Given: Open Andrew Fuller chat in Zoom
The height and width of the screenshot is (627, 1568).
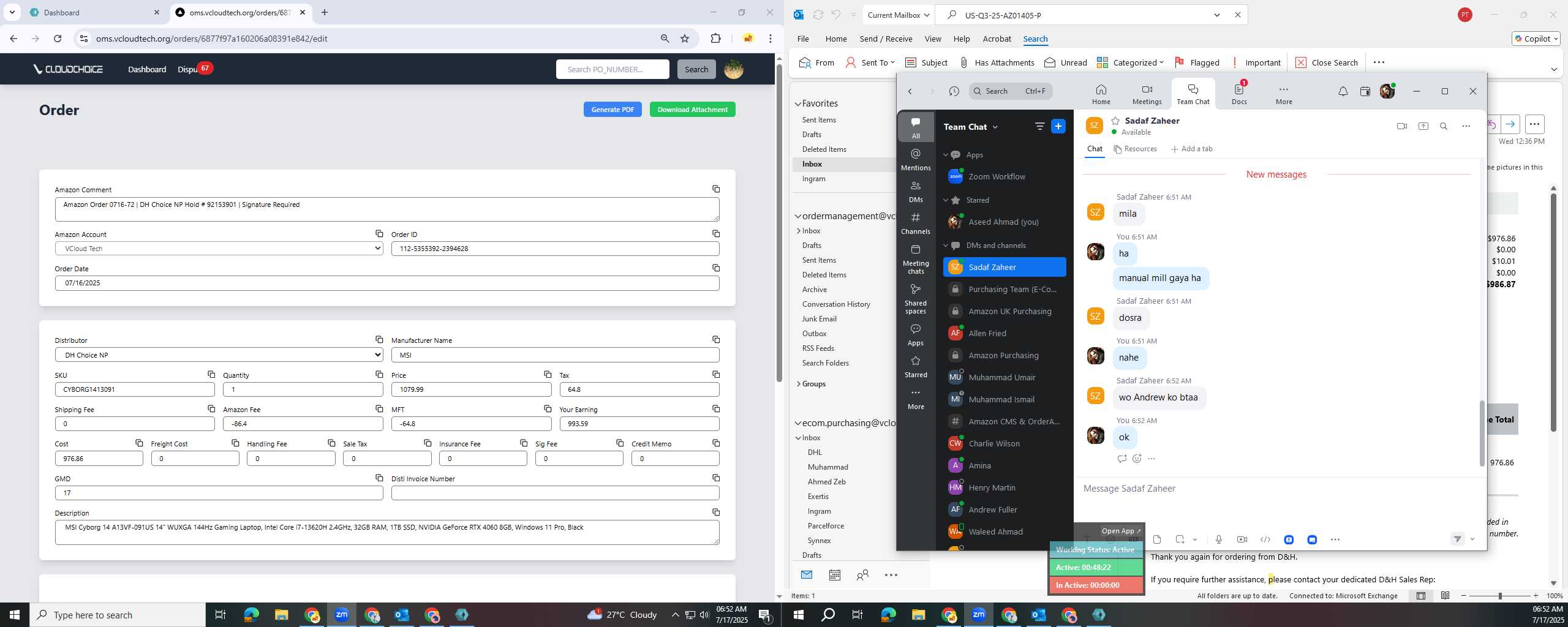Looking at the screenshot, I should click(x=1004, y=509).
